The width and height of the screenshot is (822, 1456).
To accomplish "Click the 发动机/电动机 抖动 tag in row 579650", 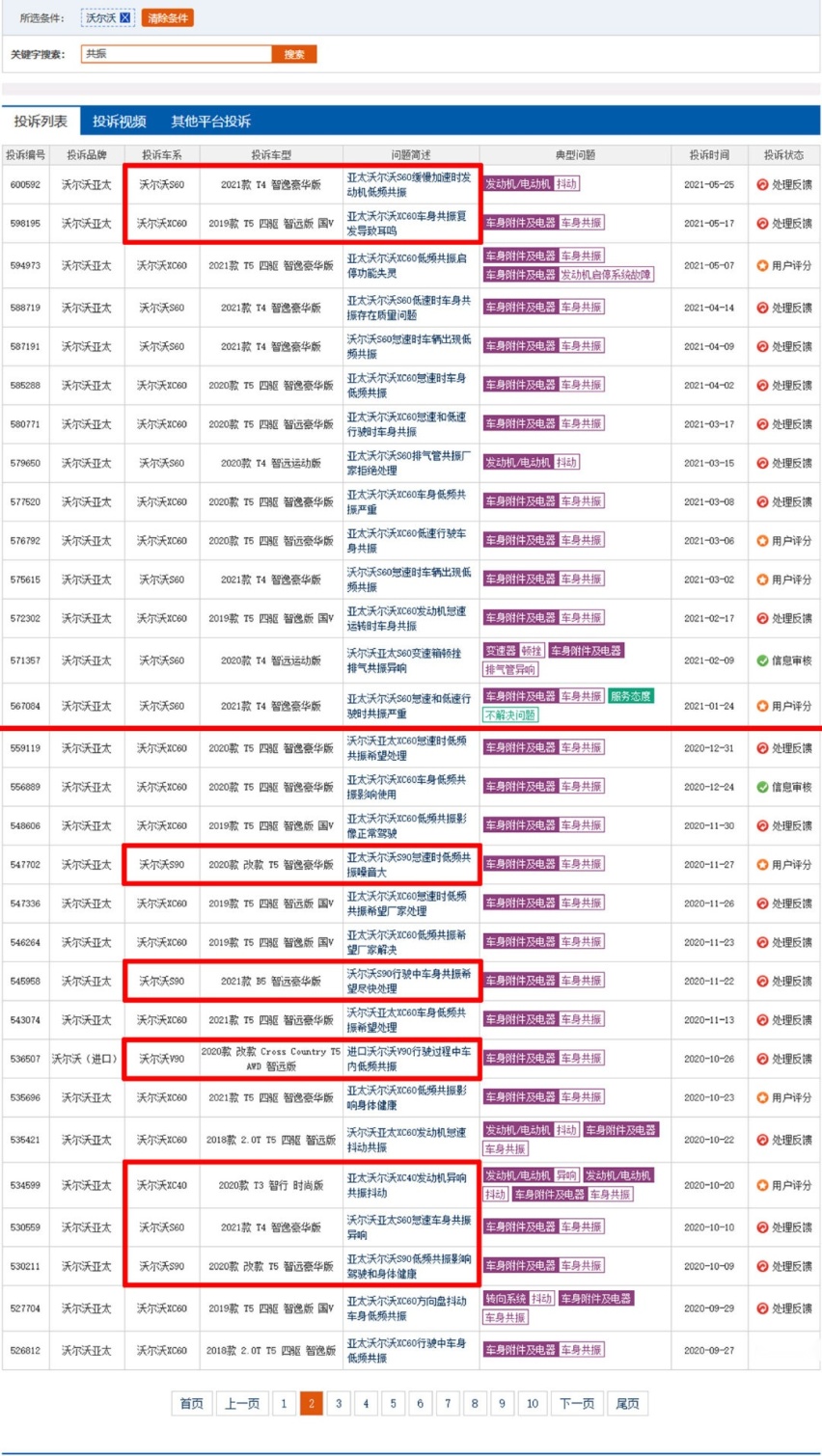I will (531, 462).
